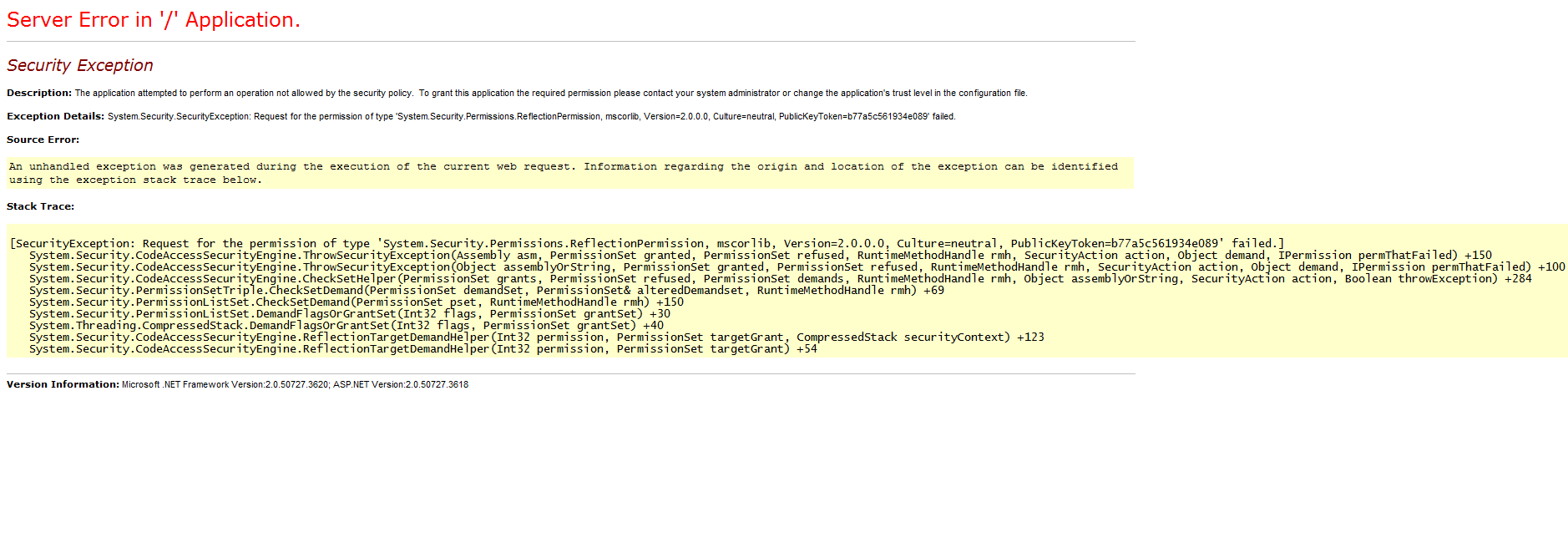
Task: Click the '[SecurityException: Request for the permission' trace line
Action: click(x=646, y=244)
